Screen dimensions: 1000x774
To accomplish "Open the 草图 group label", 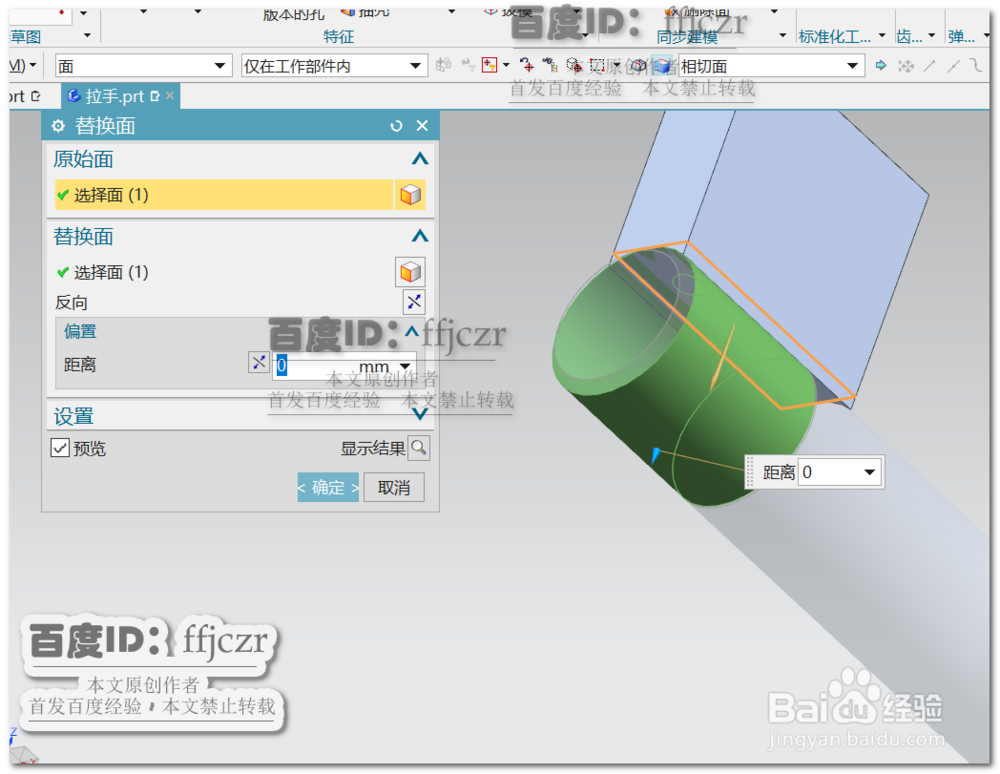I will click(27, 36).
